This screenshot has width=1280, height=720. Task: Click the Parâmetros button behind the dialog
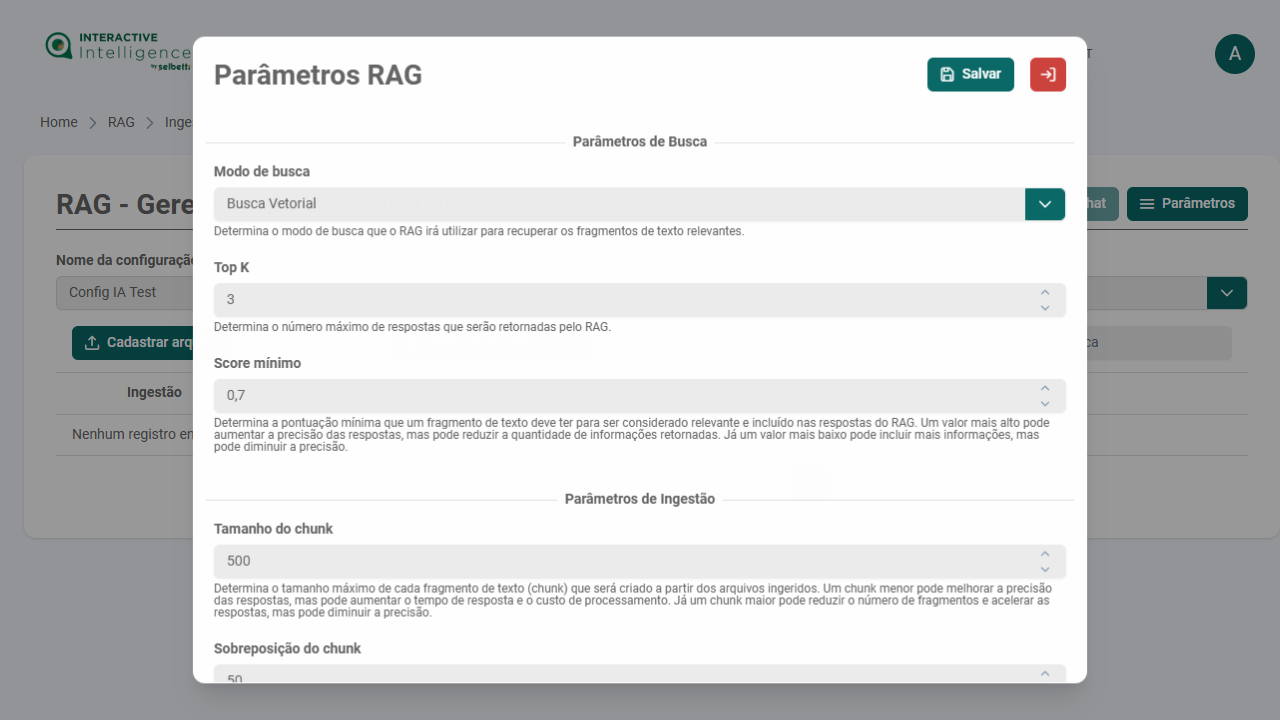click(x=1187, y=204)
